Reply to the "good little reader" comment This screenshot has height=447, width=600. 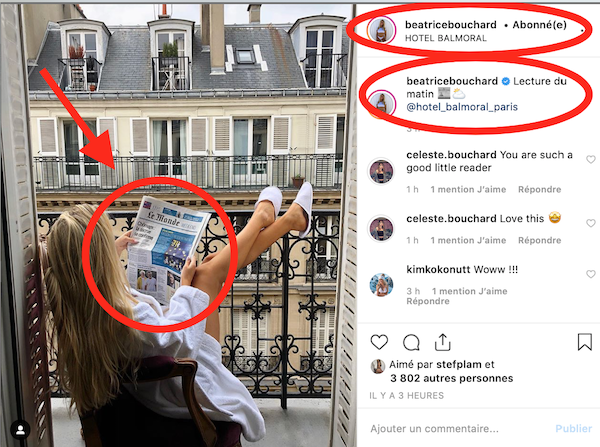(x=539, y=189)
